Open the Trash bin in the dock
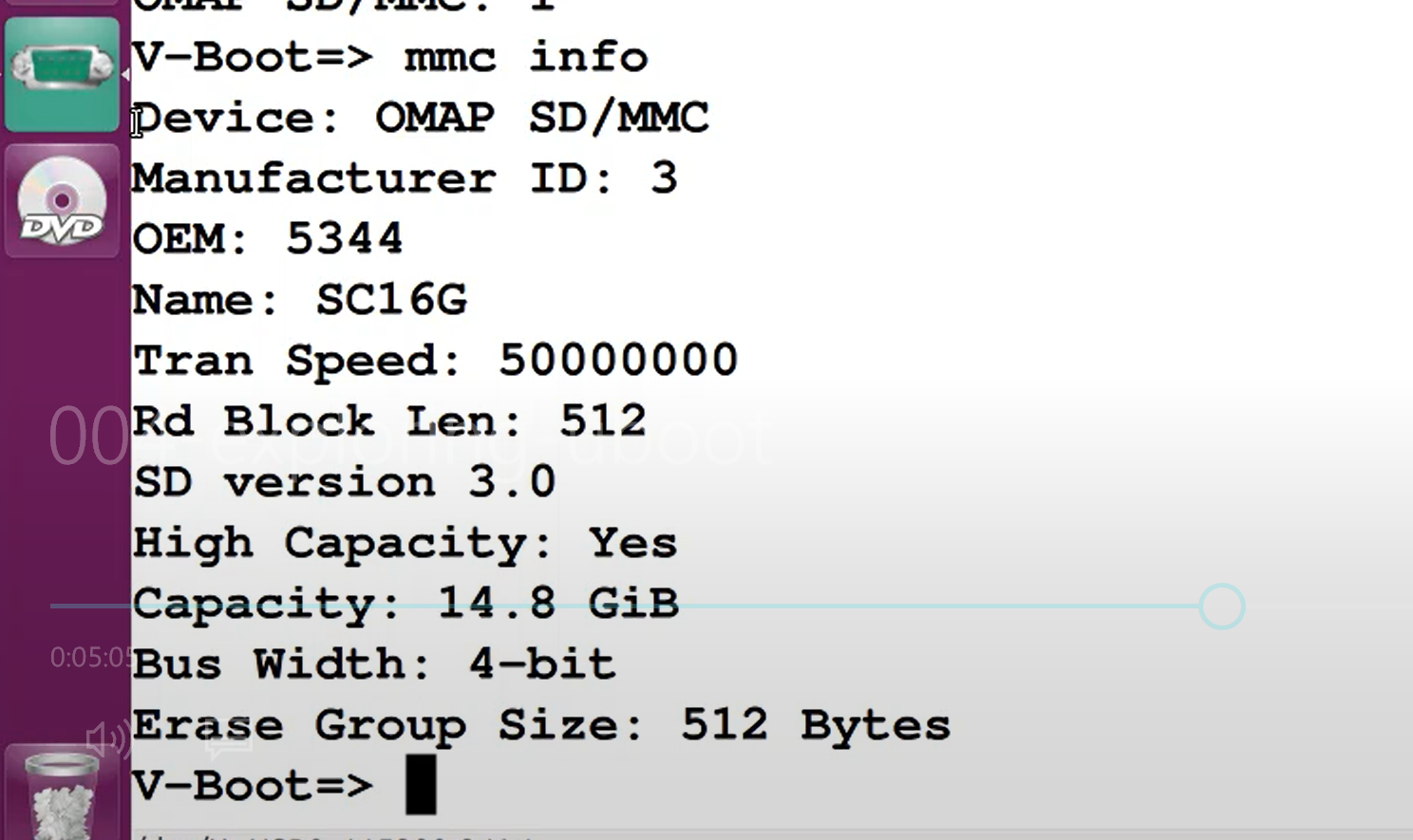Viewport: 1413px width, 840px height. (62, 793)
